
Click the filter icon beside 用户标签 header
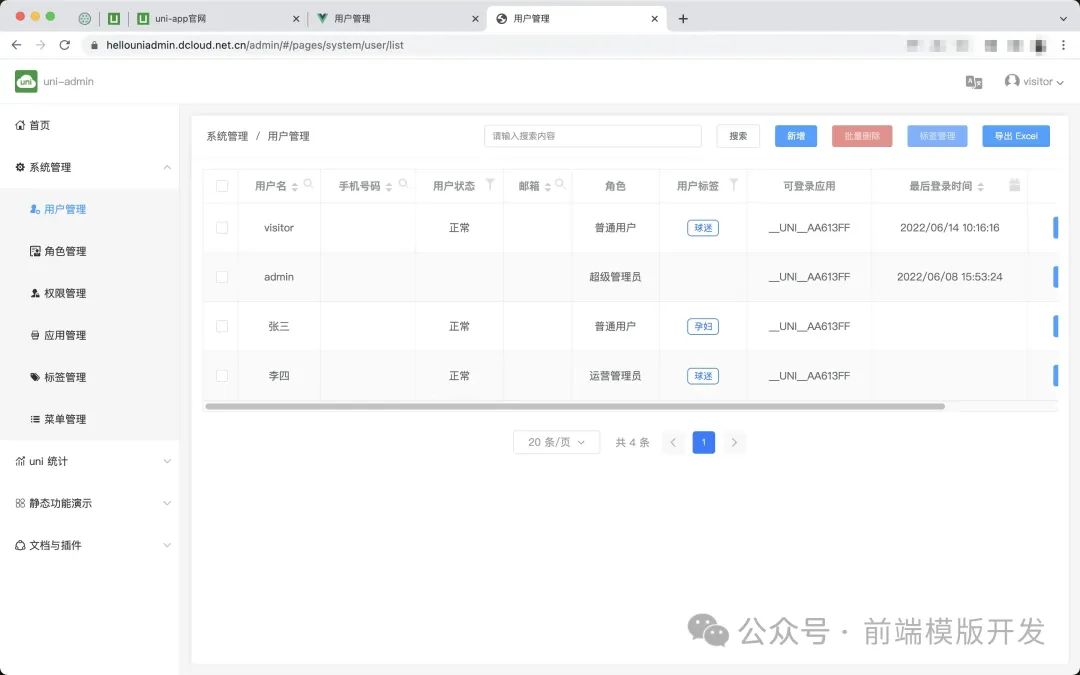click(x=734, y=184)
